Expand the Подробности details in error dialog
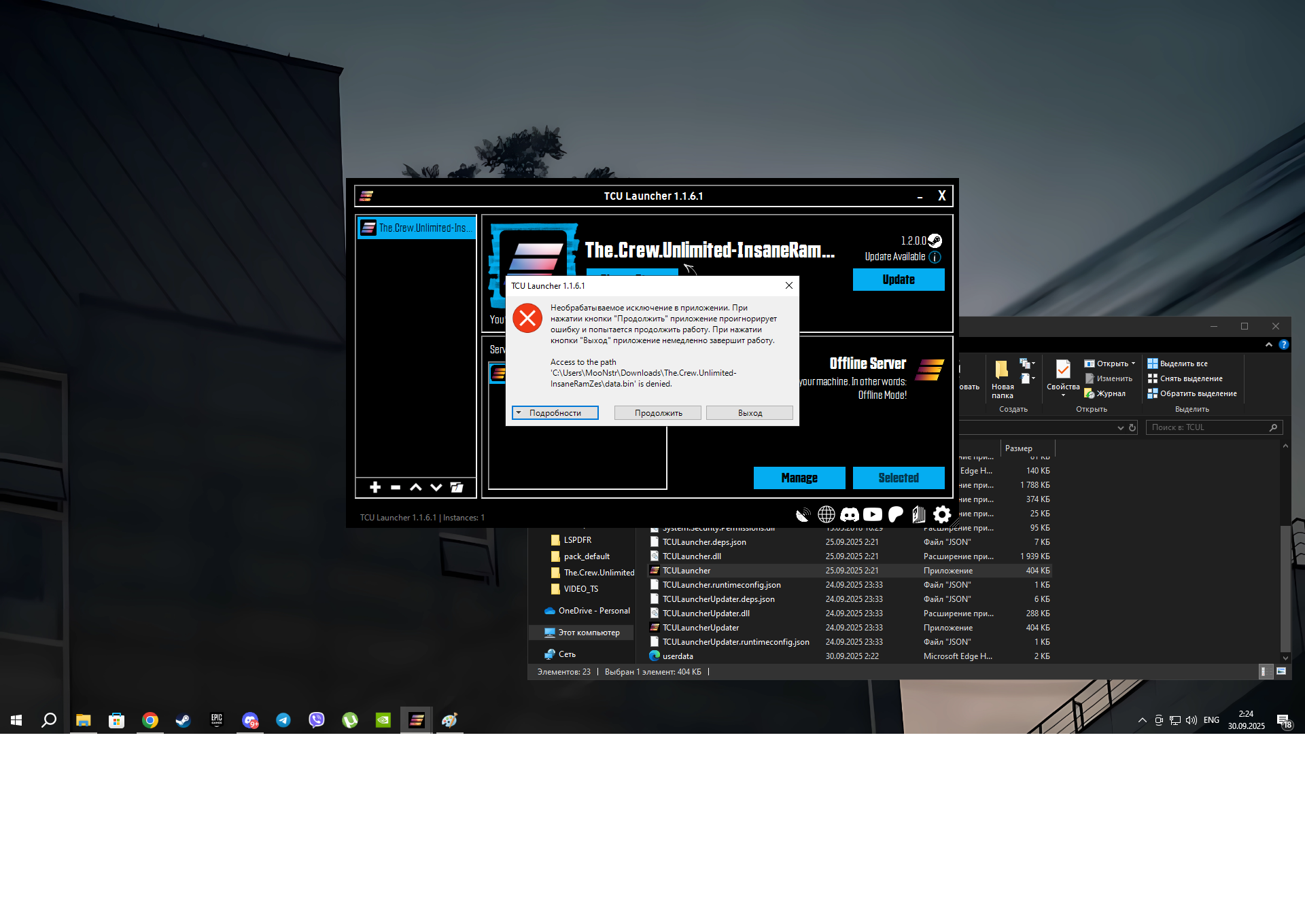Image resolution: width=1305 pixels, height=924 pixels. click(x=555, y=413)
